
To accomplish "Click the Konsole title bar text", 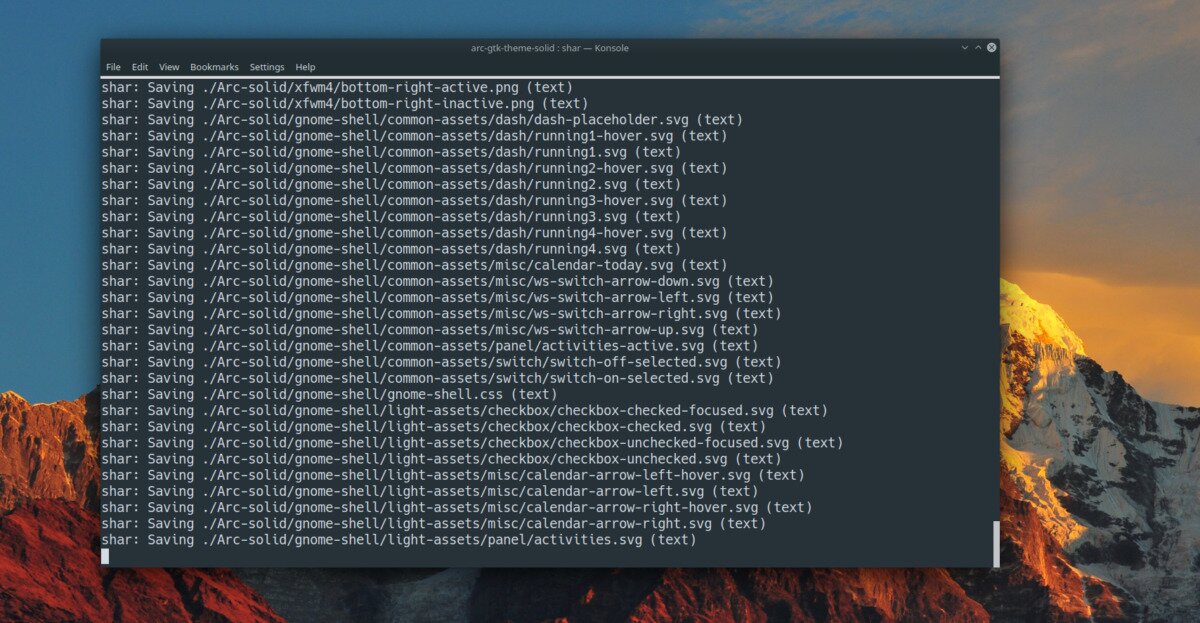I will 549,47.
